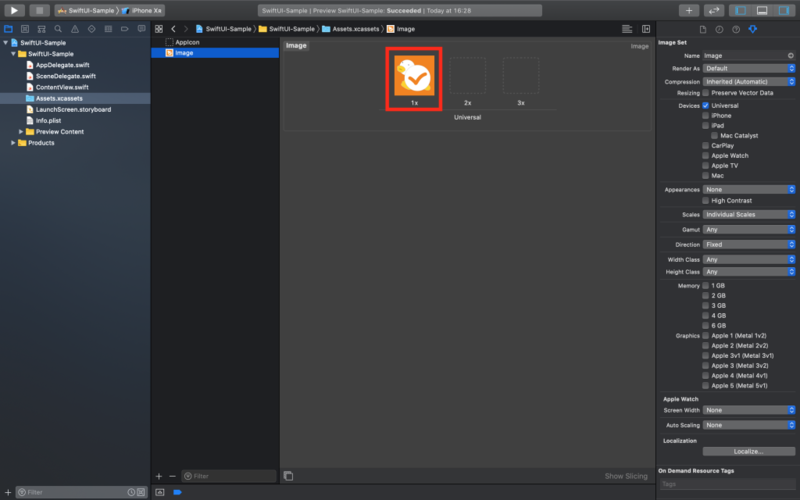Open the Library with the plus button
The image size is (800, 500).
(689, 10)
